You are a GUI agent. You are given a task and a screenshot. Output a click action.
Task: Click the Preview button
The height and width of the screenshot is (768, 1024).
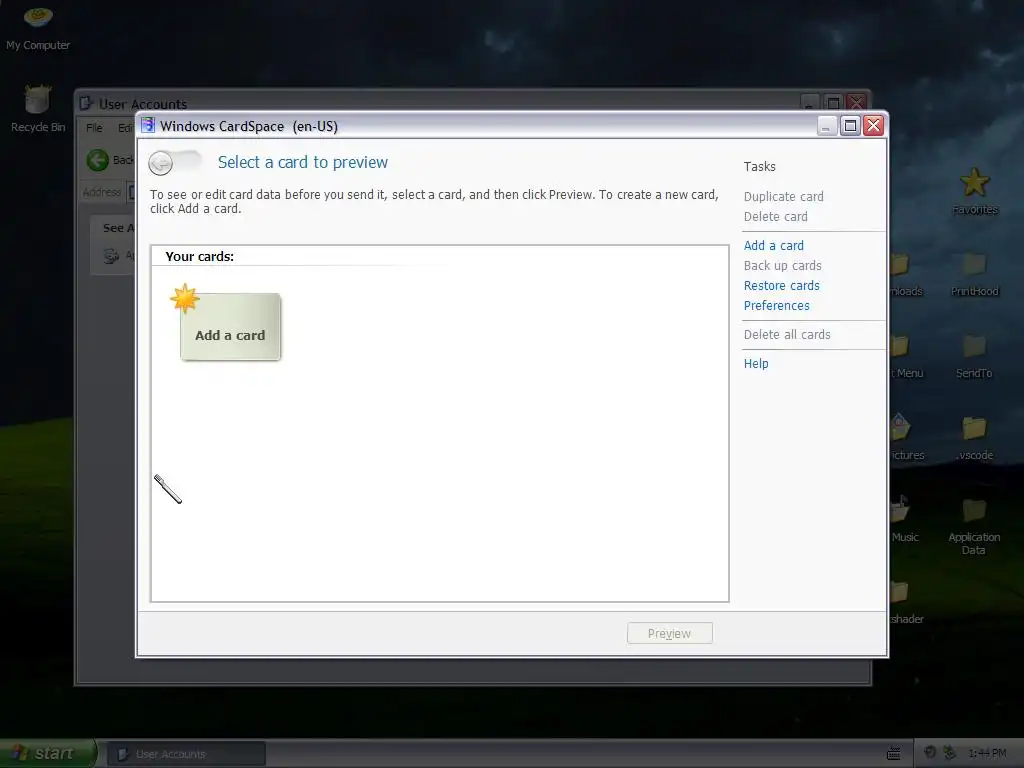coord(669,633)
